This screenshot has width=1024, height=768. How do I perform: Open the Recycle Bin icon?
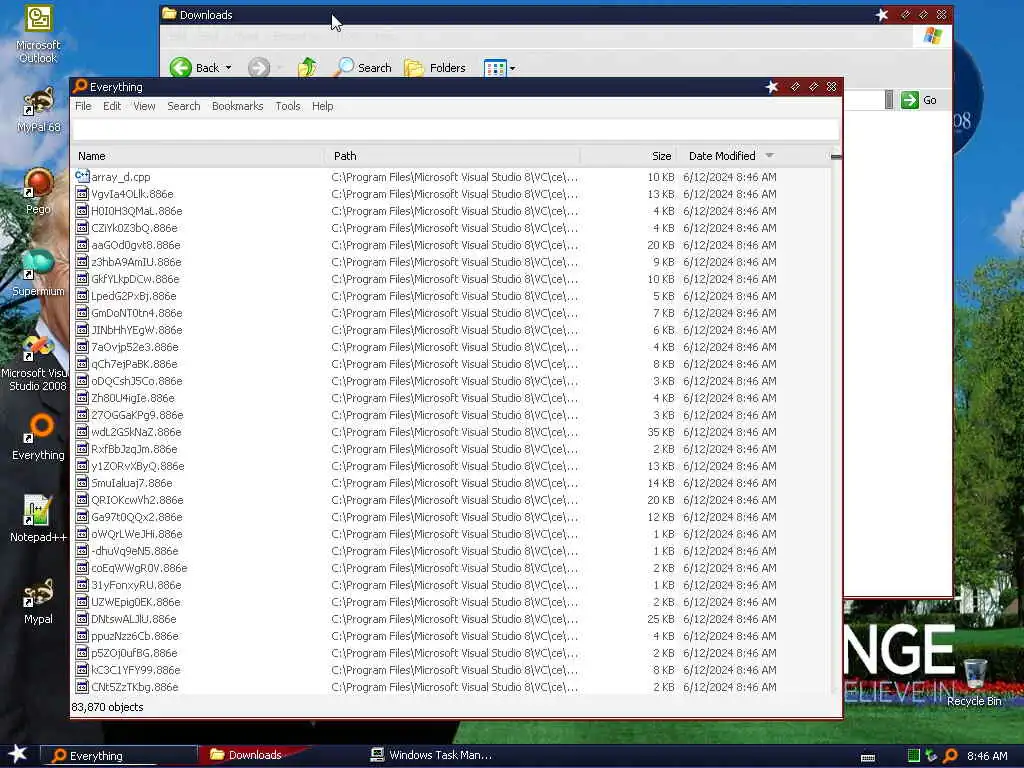[x=974, y=683]
